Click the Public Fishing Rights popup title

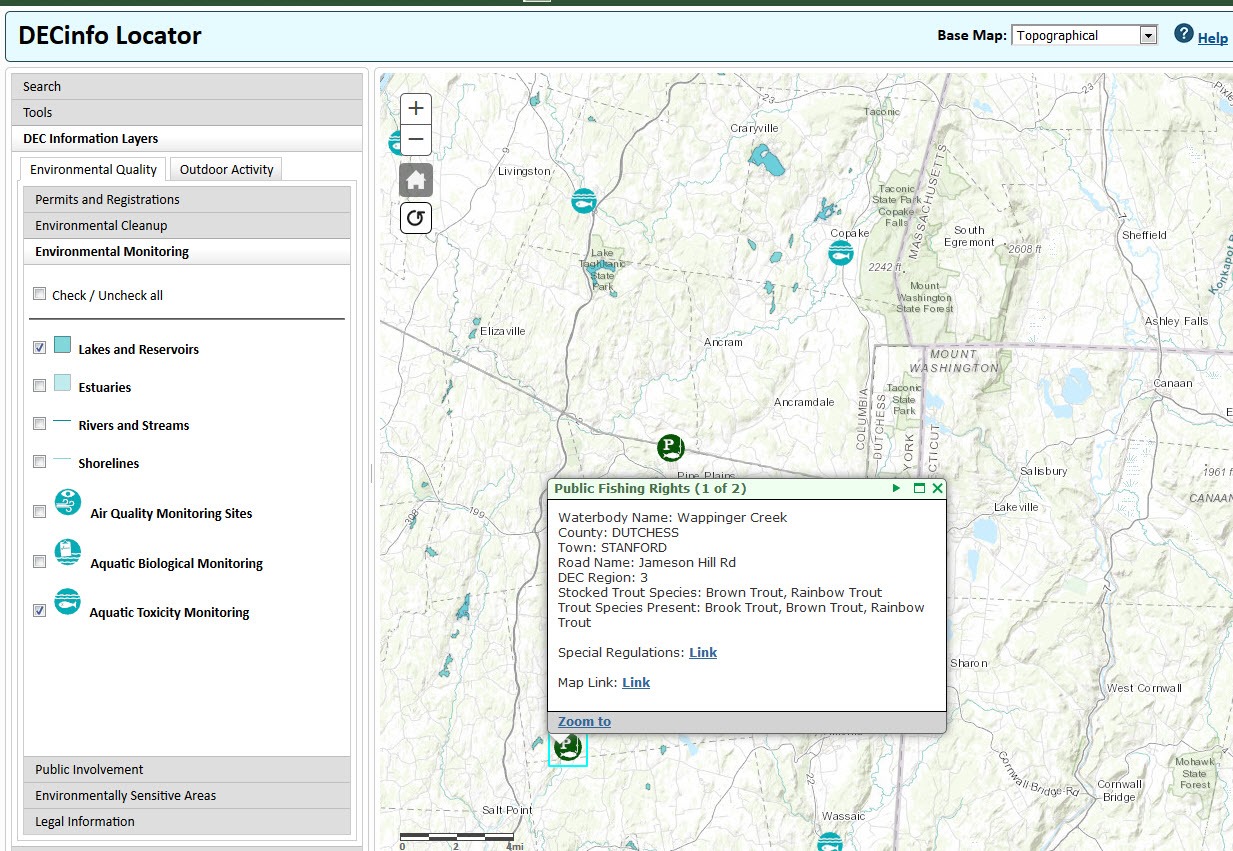(x=650, y=488)
